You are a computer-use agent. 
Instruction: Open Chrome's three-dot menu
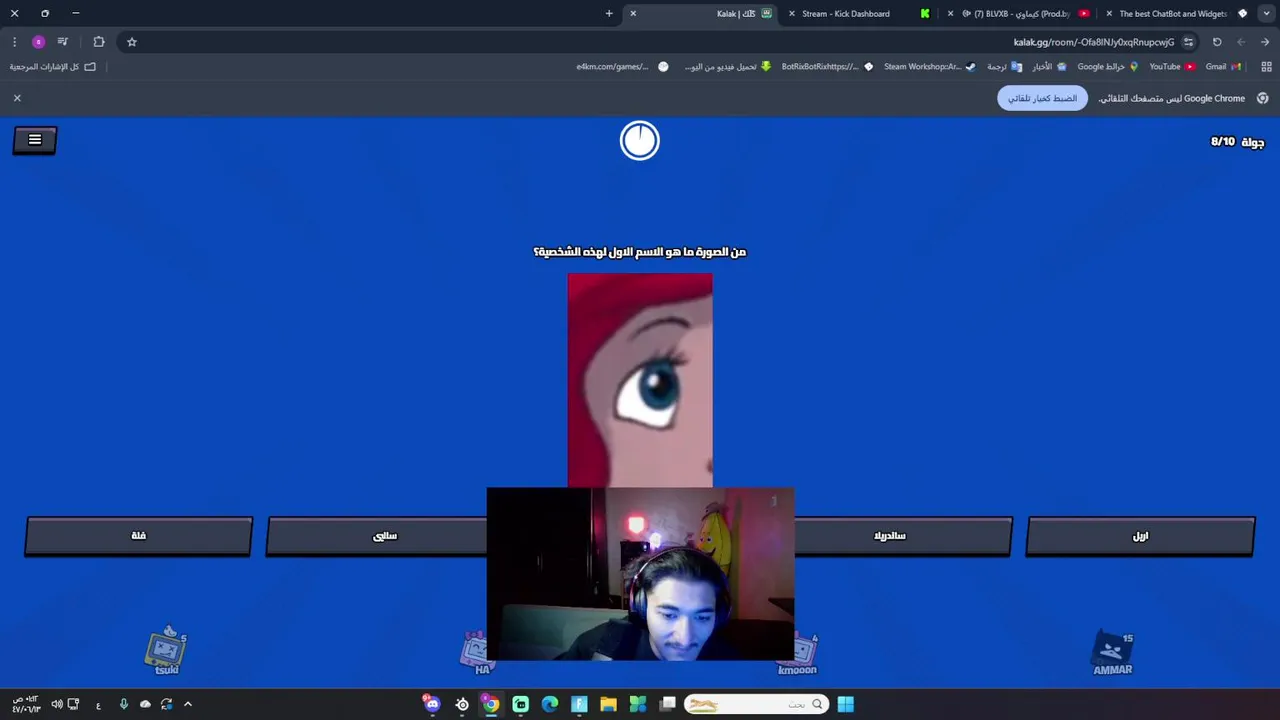14,42
